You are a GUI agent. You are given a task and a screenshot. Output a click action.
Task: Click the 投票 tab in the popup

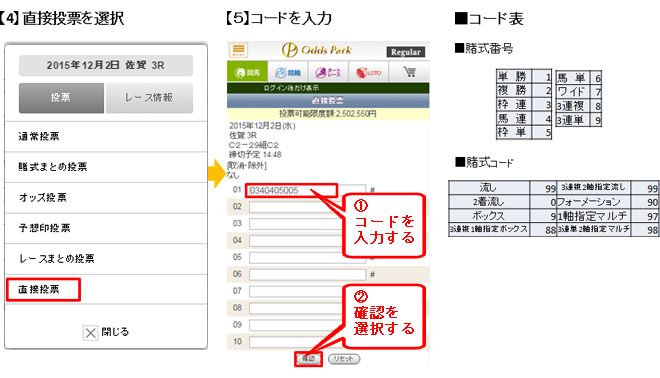click(x=61, y=98)
